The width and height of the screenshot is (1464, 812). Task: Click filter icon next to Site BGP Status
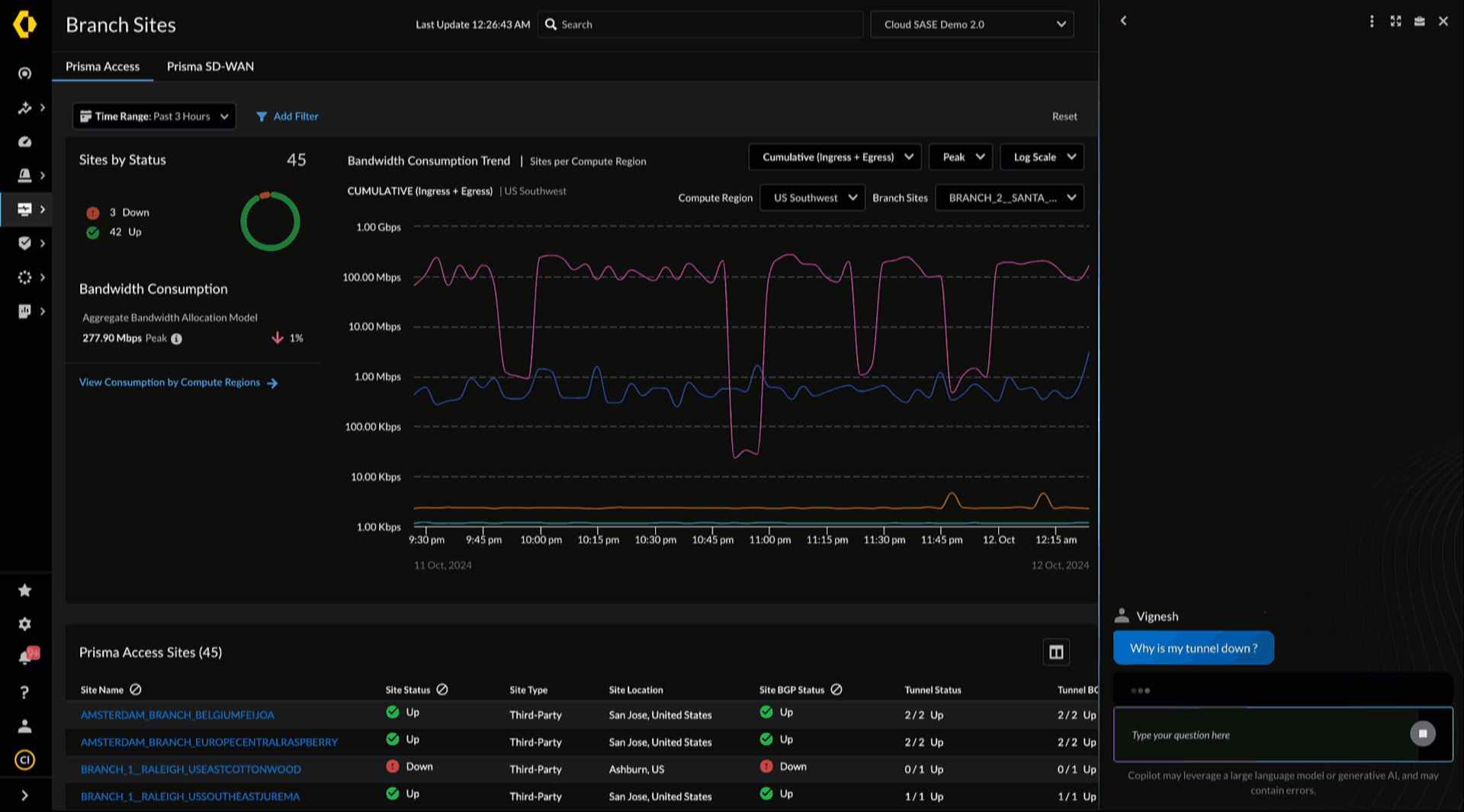point(836,689)
